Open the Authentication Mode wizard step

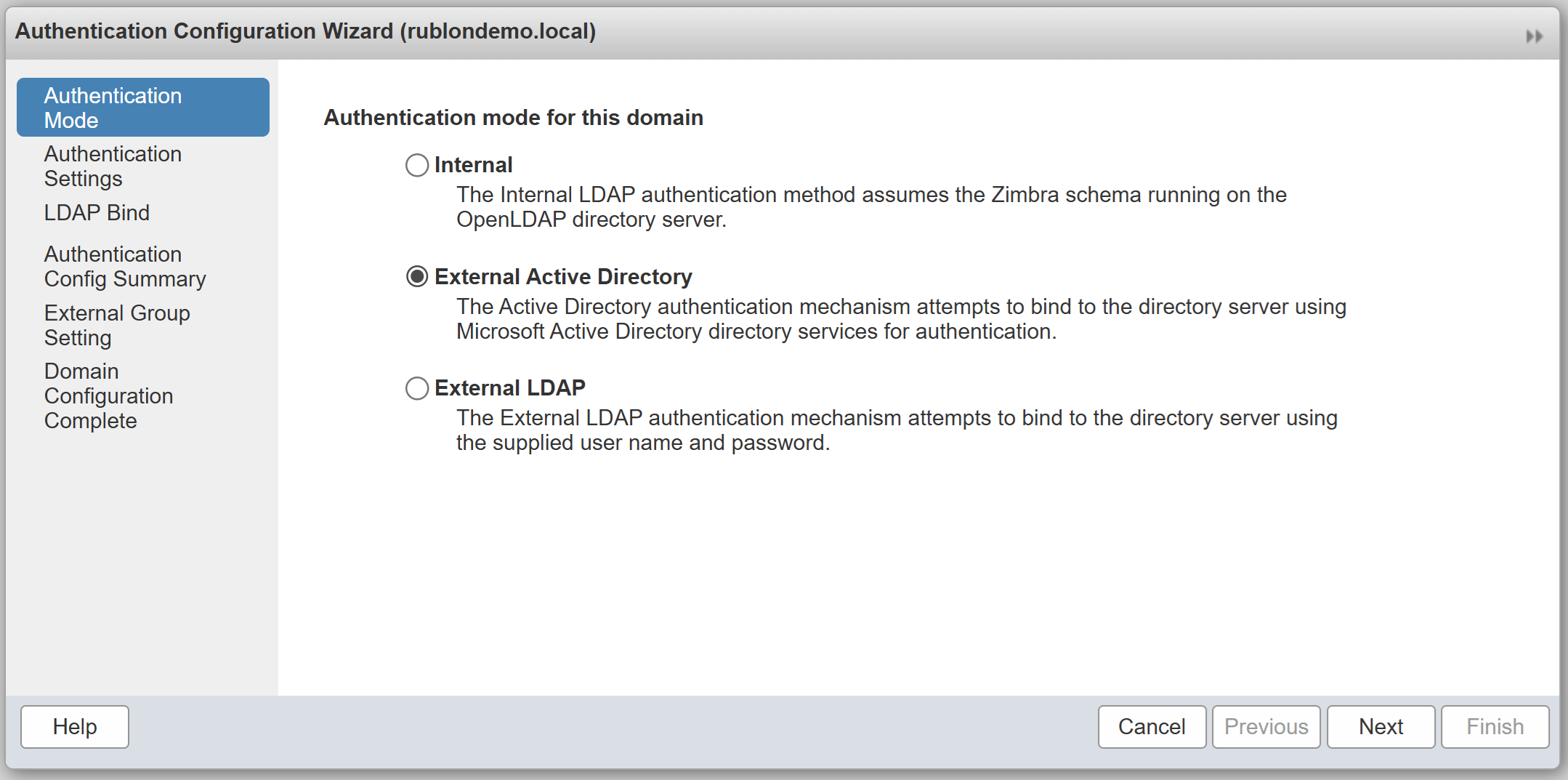142,108
